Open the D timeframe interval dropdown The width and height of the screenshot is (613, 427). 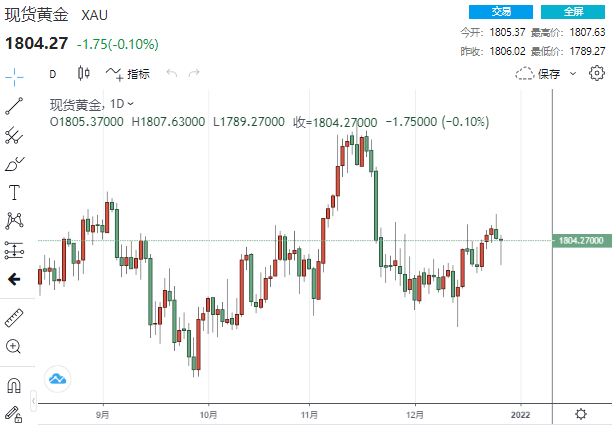pyautogui.click(x=53, y=73)
